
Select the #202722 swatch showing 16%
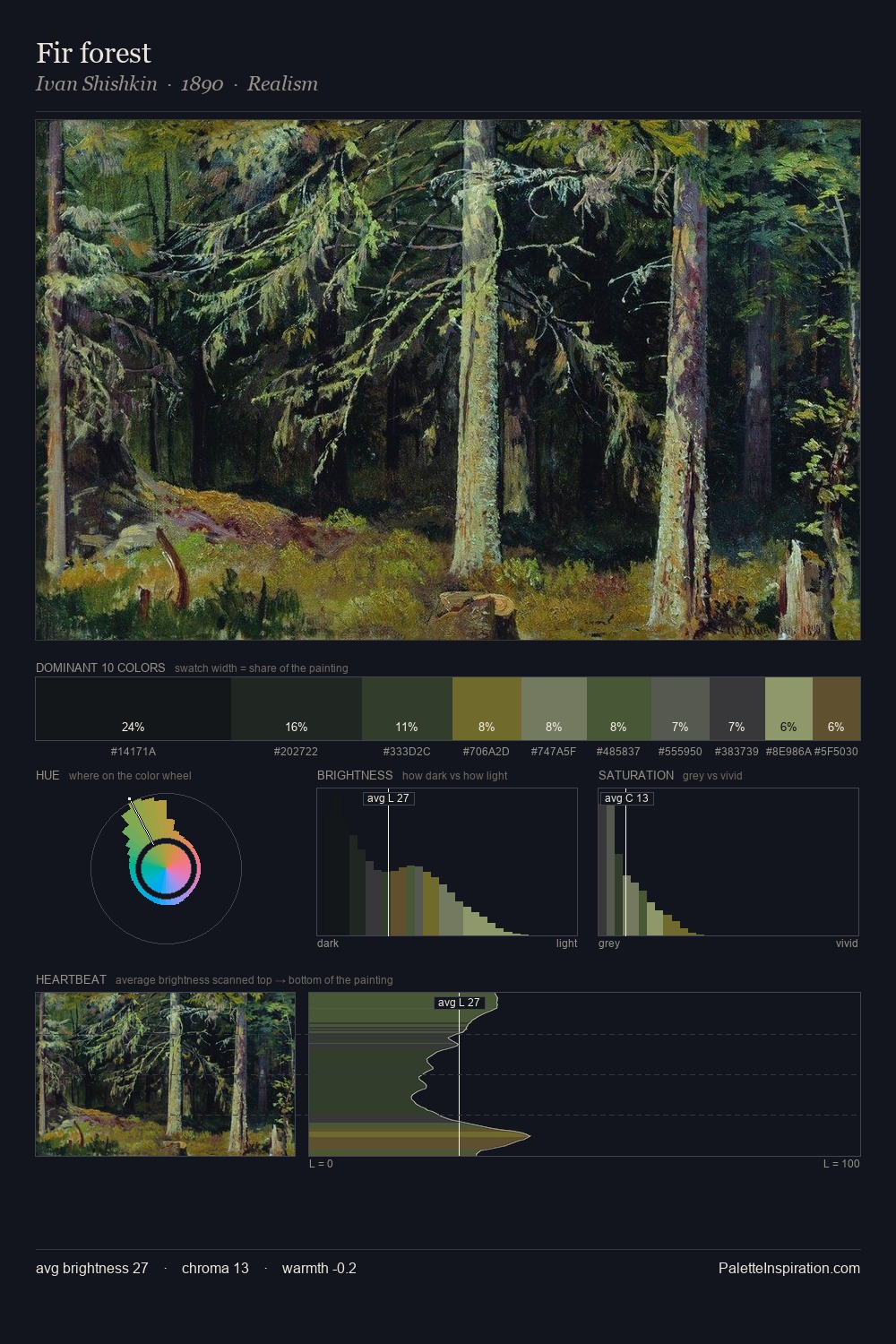297,709
